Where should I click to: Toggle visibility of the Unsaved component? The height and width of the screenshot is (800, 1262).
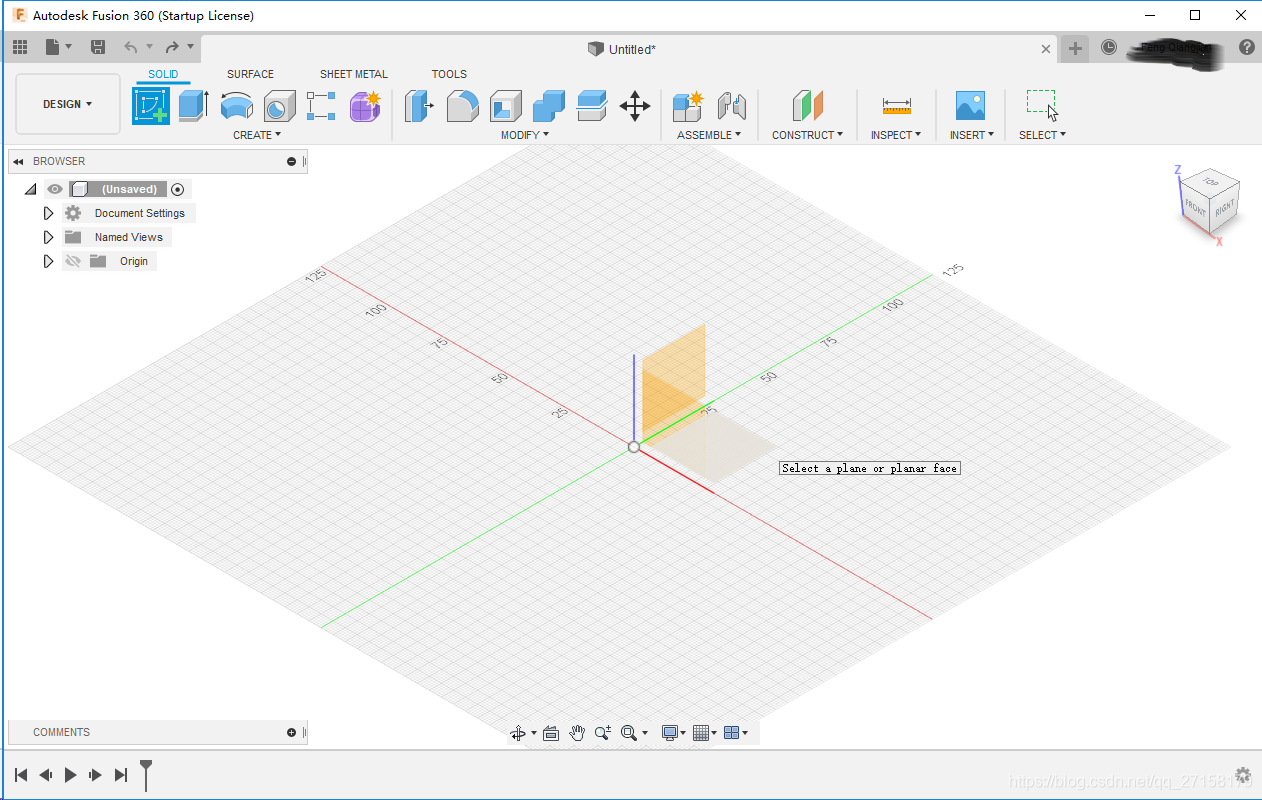(55, 189)
